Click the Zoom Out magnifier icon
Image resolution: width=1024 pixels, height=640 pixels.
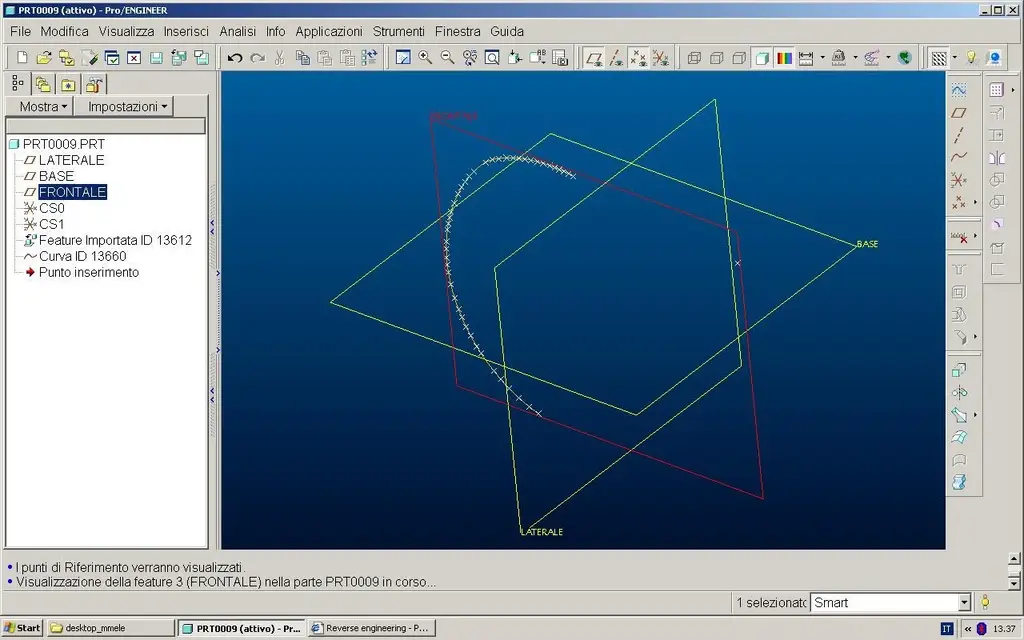447,57
